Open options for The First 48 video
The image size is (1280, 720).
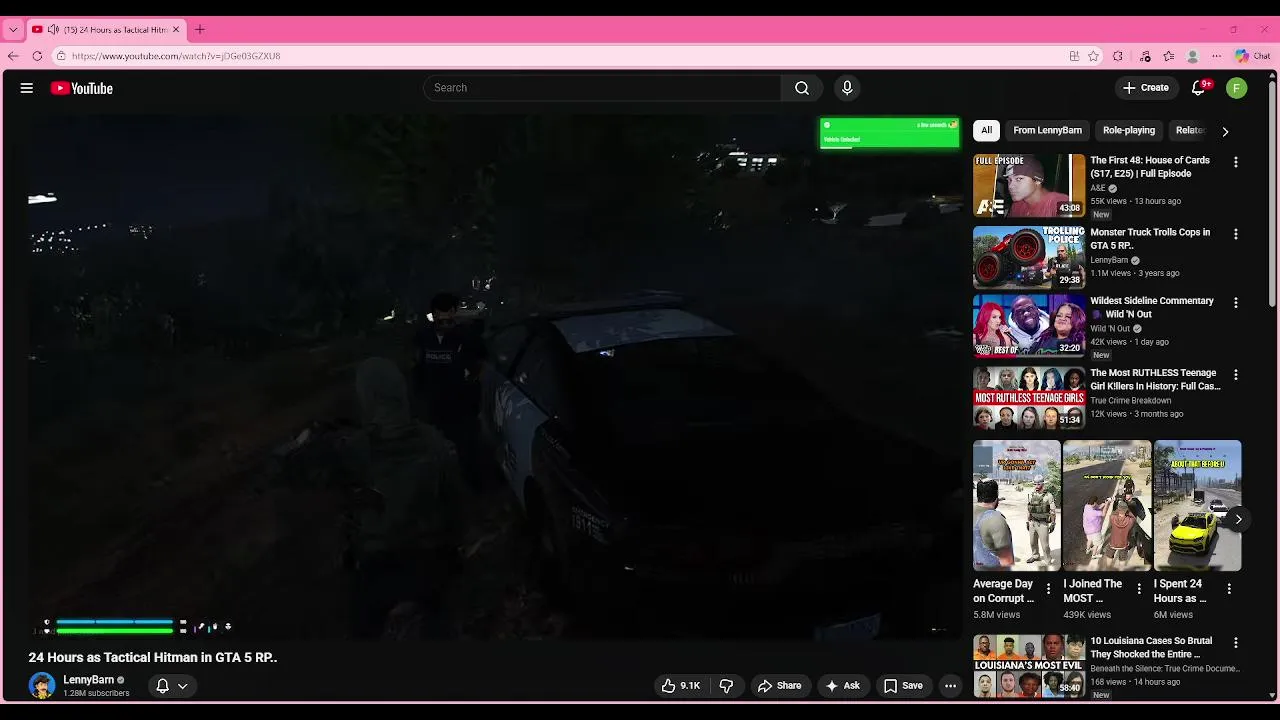pos(1236,162)
